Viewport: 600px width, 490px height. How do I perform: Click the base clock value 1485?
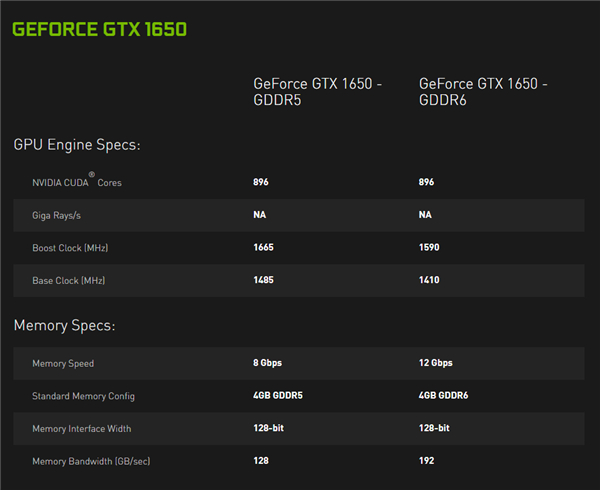pyautogui.click(x=263, y=280)
